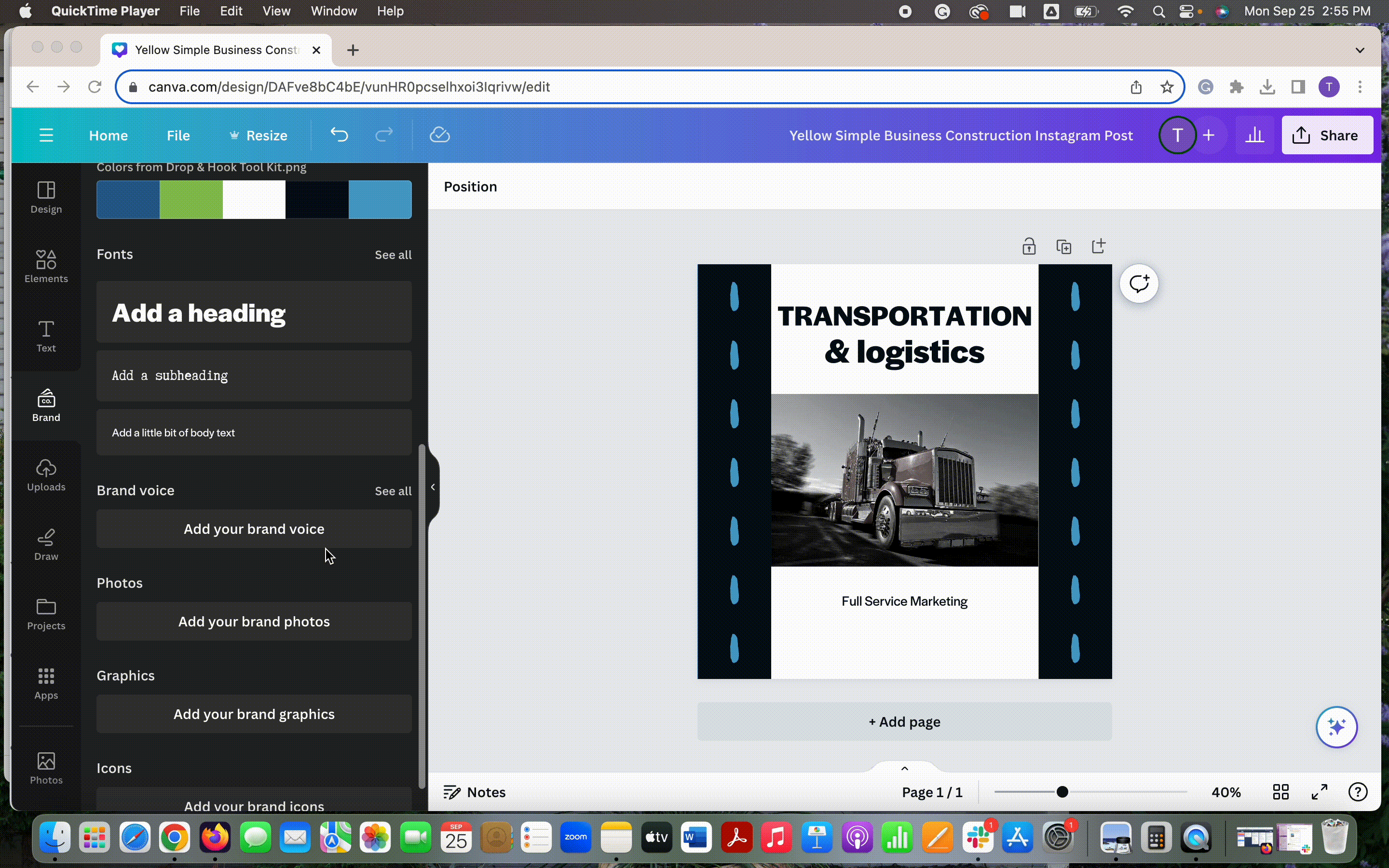This screenshot has height=868, width=1389.
Task: See all brand voice options
Action: [x=393, y=491]
